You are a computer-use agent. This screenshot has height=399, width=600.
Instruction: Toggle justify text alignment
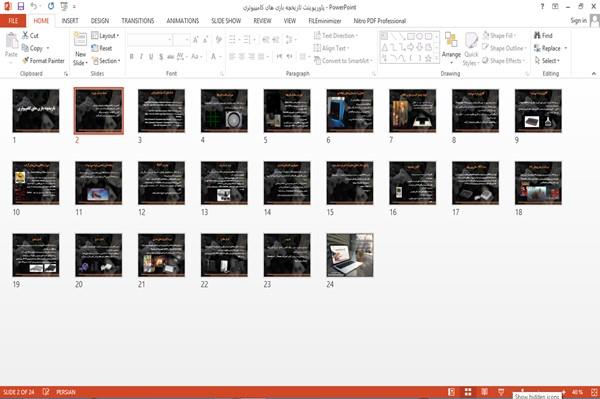(261, 57)
